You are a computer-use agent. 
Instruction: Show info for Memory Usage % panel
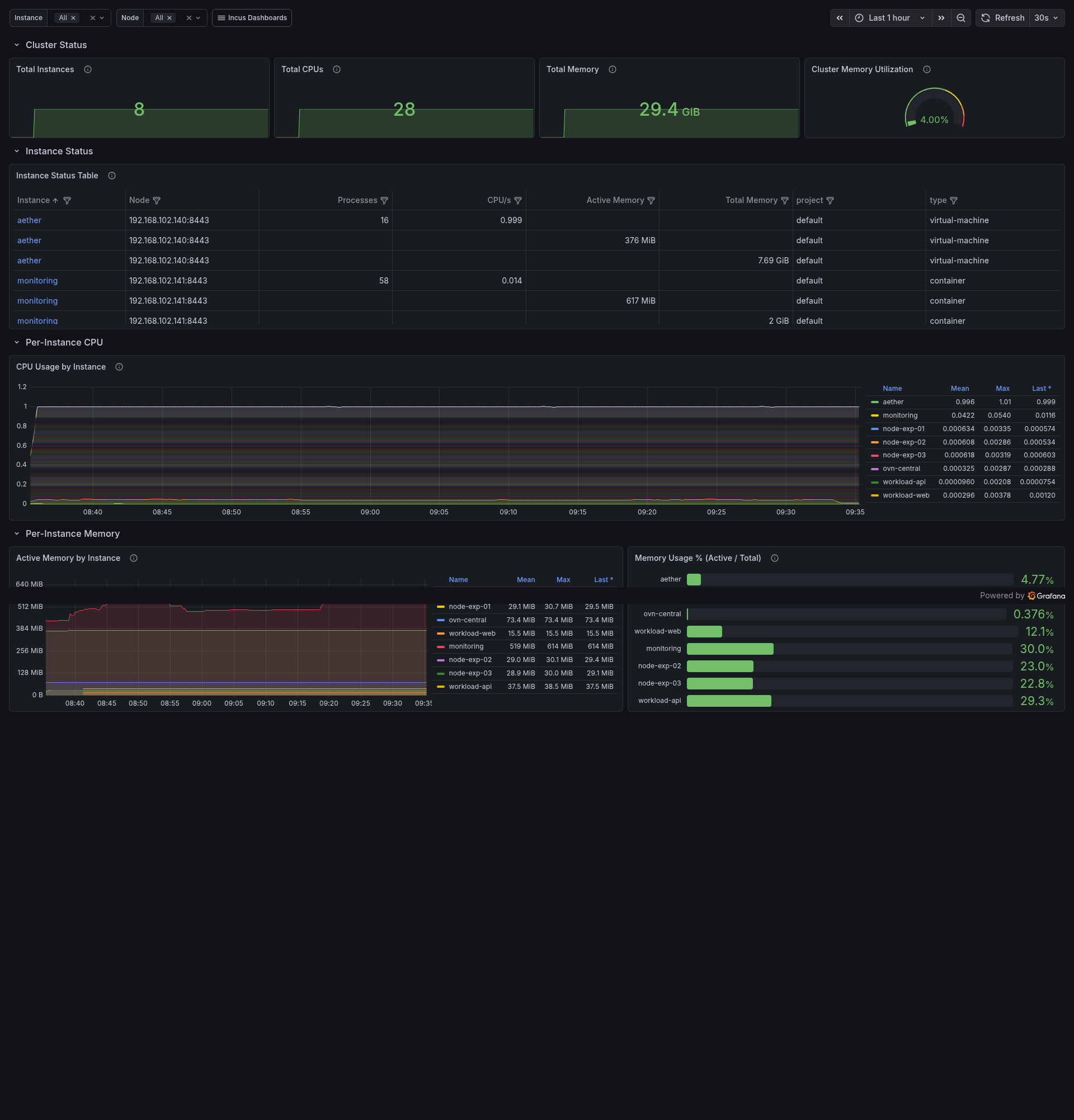775,558
